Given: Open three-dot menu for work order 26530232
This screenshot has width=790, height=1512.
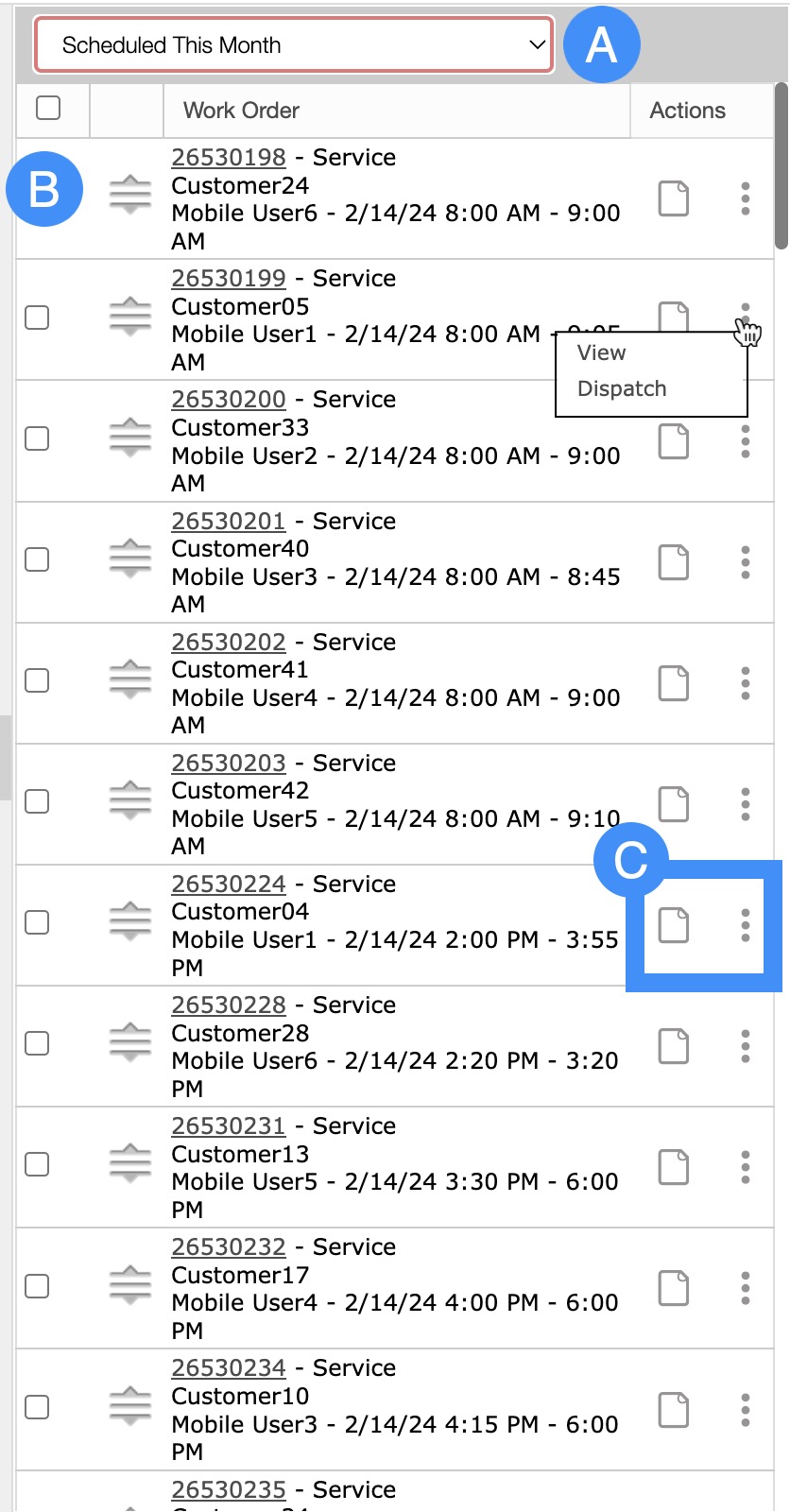Looking at the screenshot, I should [746, 1288].
